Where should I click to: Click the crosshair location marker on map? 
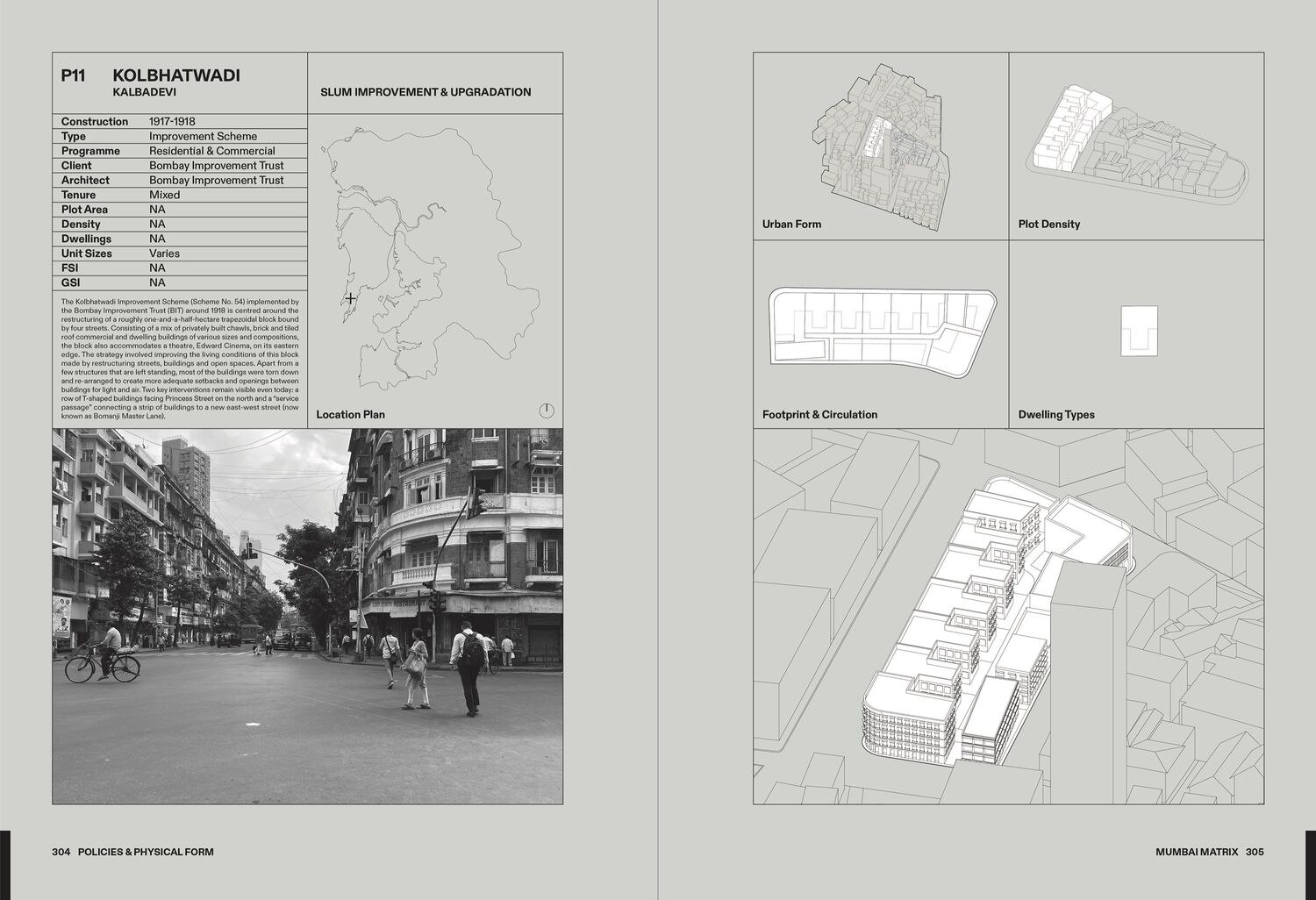click(351, 299)
